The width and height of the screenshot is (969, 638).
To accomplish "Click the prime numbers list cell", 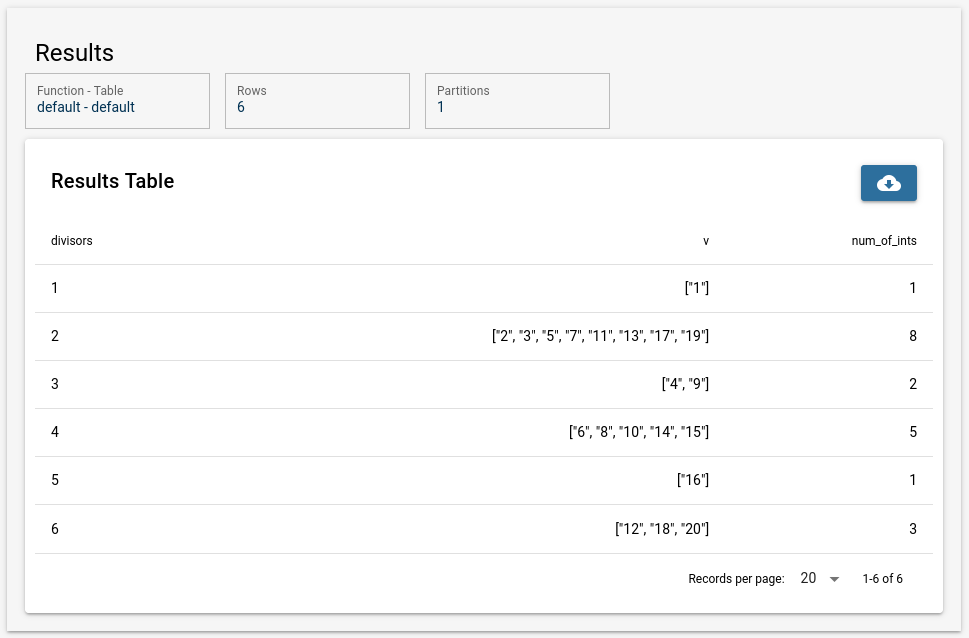I will [x=600, y=336].
